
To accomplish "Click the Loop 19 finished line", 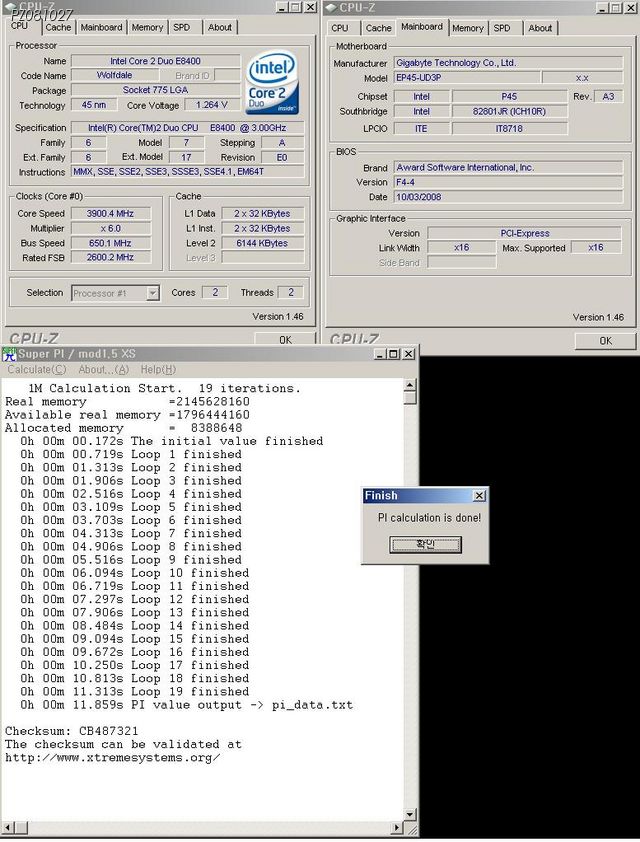I will pos(135,692).
